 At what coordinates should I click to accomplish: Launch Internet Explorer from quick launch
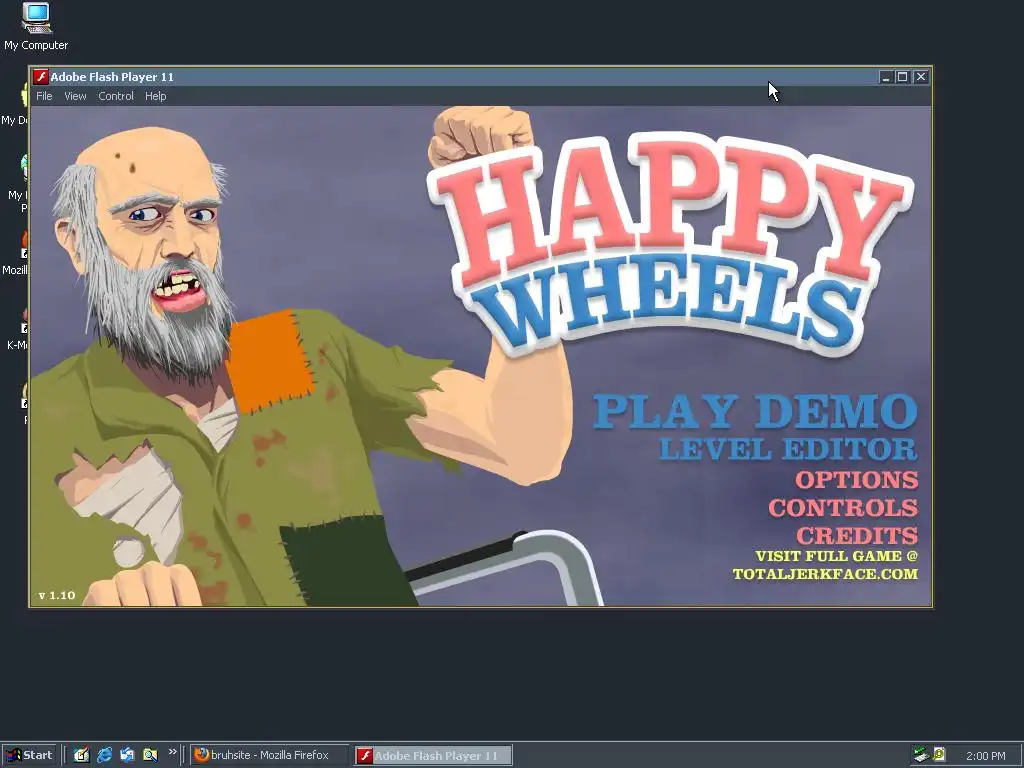[x=104, y=755]
